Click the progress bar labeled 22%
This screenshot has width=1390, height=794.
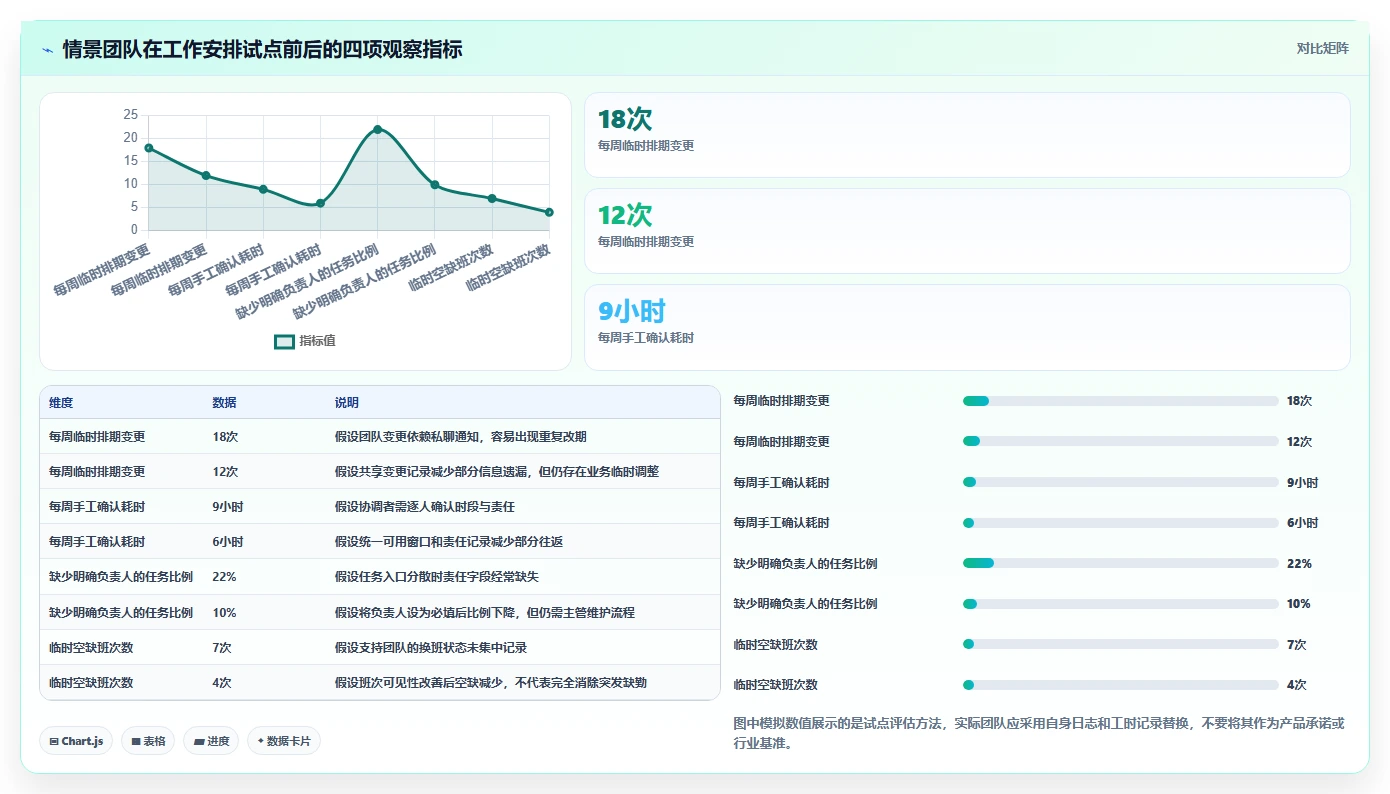1120,563
